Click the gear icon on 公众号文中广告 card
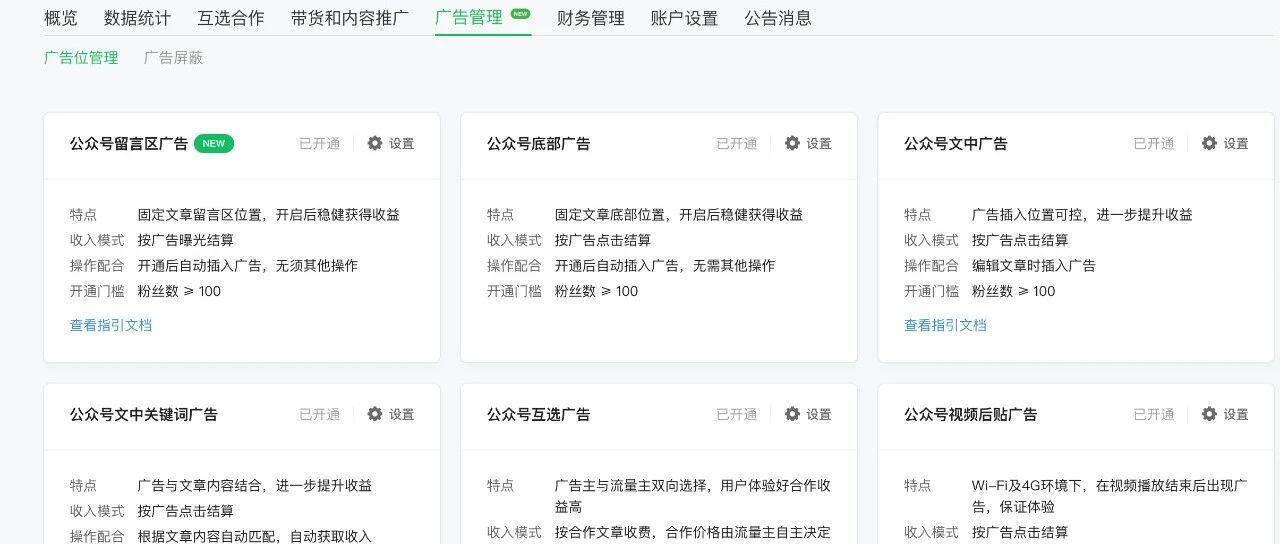 1209,143
